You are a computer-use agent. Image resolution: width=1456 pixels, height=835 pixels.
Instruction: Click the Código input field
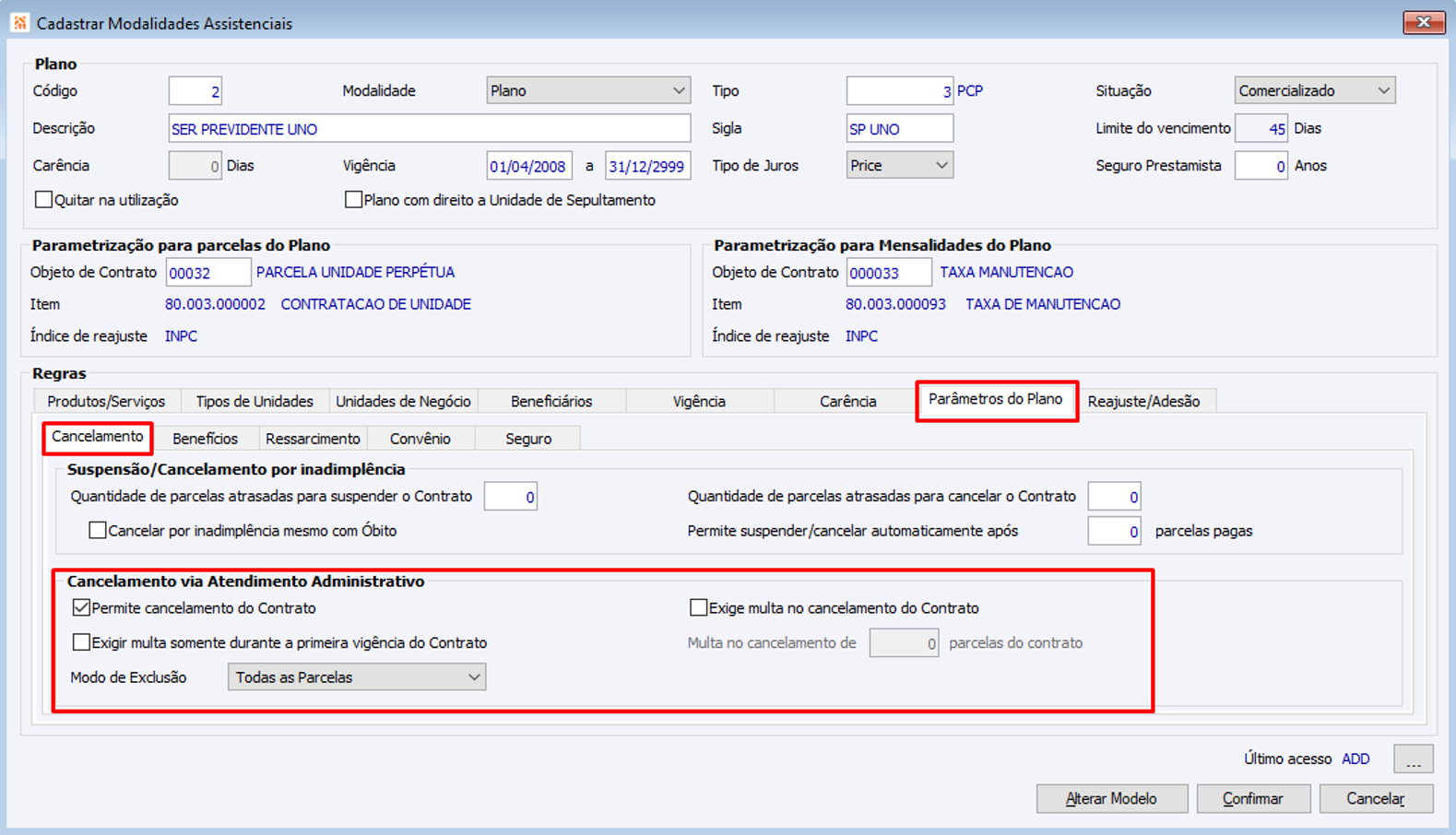[x=195, y=90]
